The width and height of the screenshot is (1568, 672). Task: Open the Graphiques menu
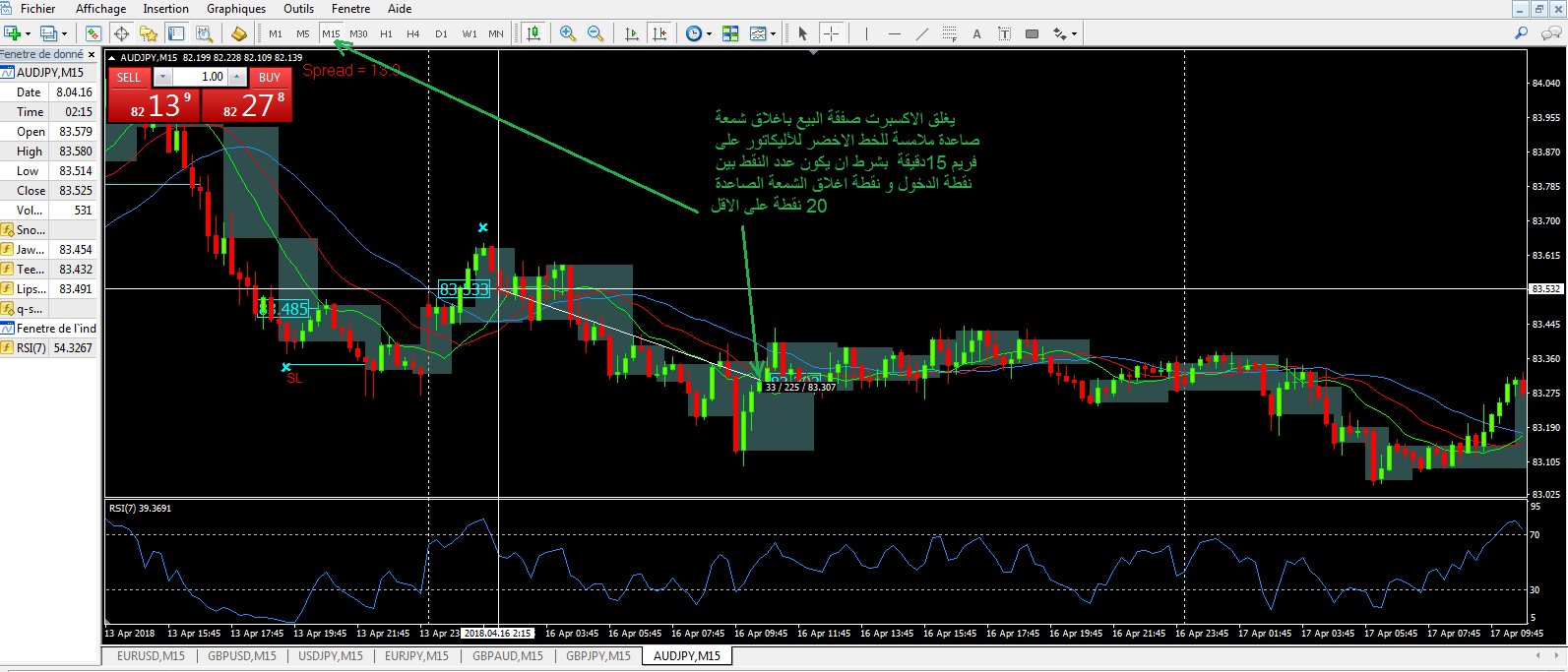click(x=235, y=9)
